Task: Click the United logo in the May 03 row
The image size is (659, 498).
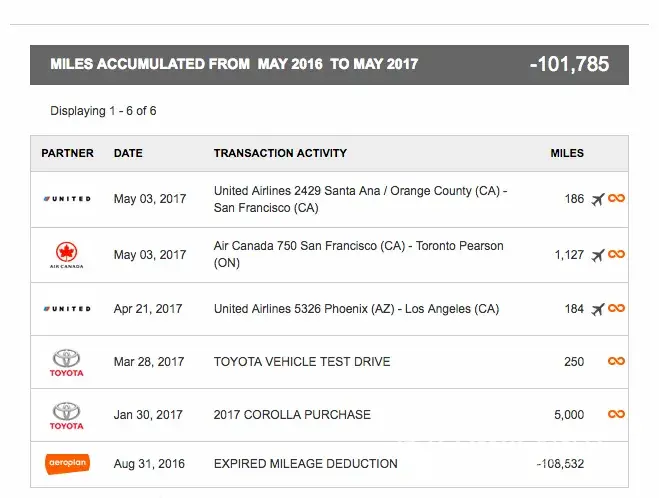Action: point(67,199)
